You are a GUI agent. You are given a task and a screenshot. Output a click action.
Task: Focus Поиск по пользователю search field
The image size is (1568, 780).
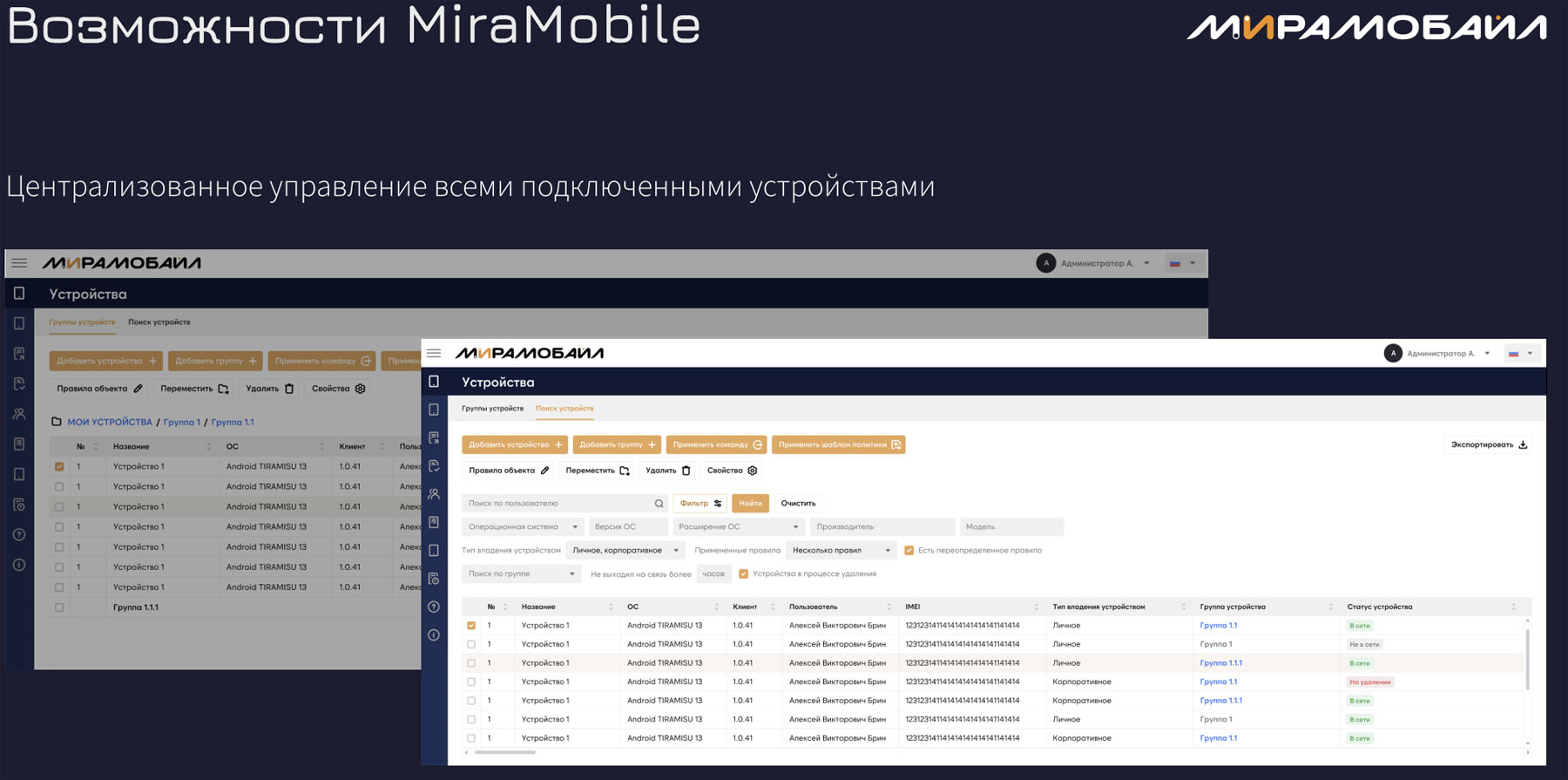(x=564, y=504)
